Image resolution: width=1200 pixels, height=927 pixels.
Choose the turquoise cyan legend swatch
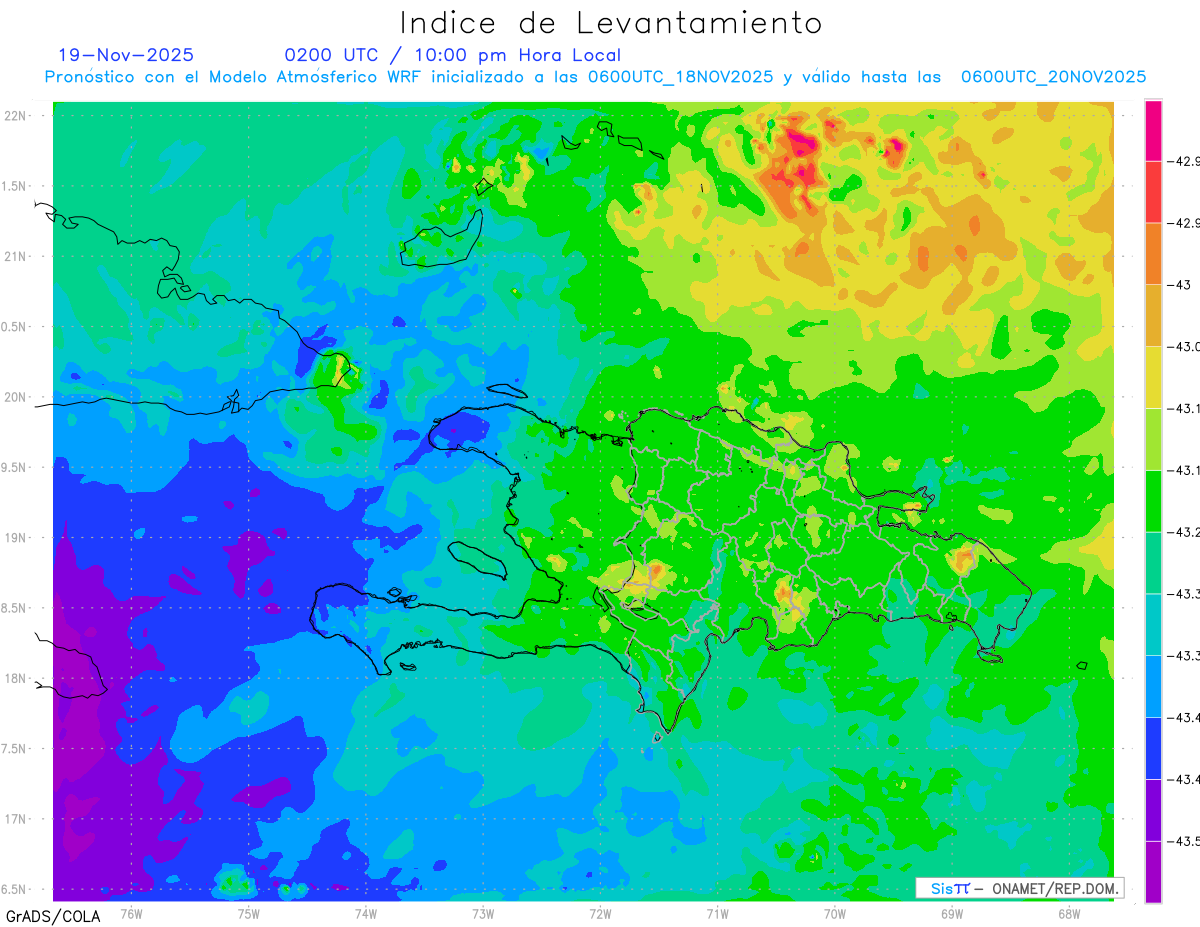(1153, 624)
